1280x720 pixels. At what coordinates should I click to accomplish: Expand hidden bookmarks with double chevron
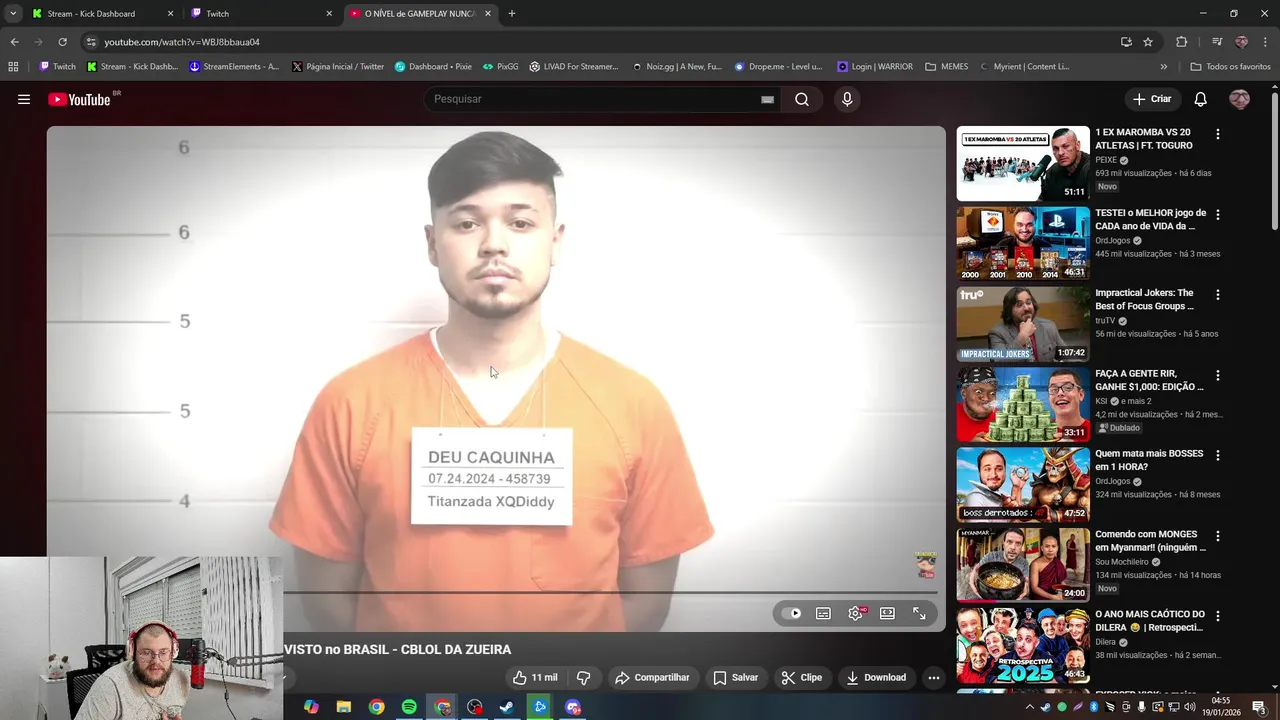pos(1163,67)
